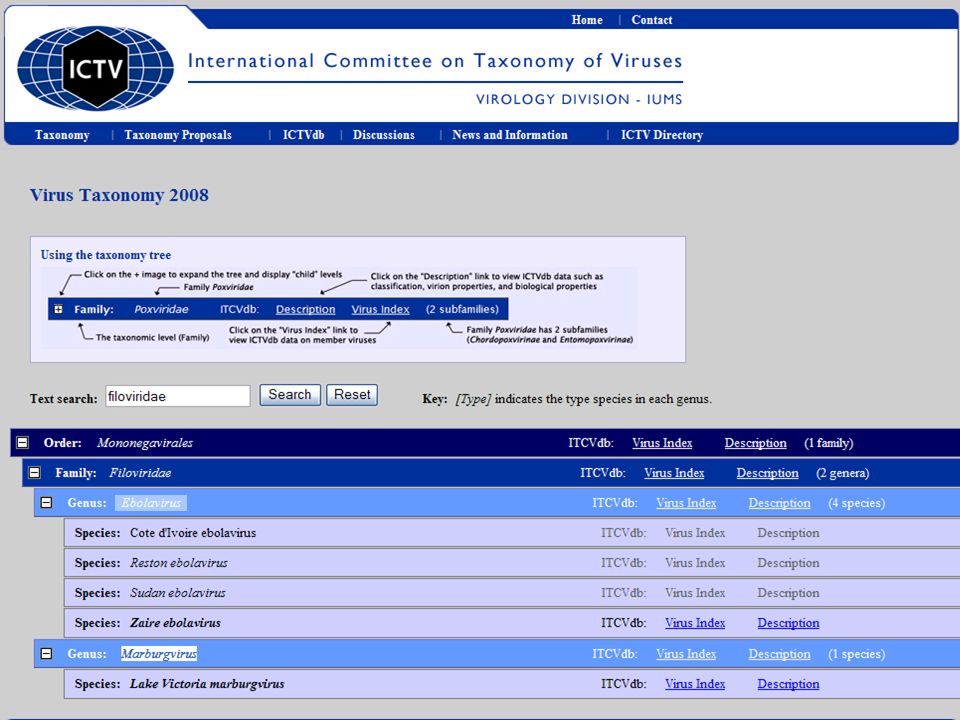
Task: Select the highlighted Marburgvirus genus name
Action: point(159,654)
